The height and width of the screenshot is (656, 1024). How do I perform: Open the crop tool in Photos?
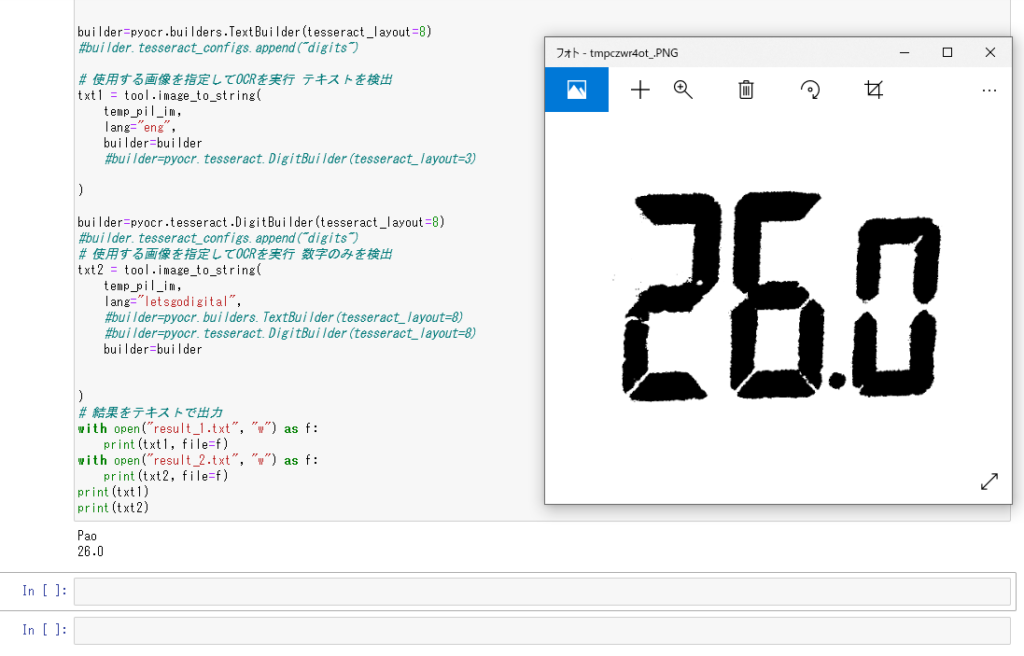pos(873,90)
